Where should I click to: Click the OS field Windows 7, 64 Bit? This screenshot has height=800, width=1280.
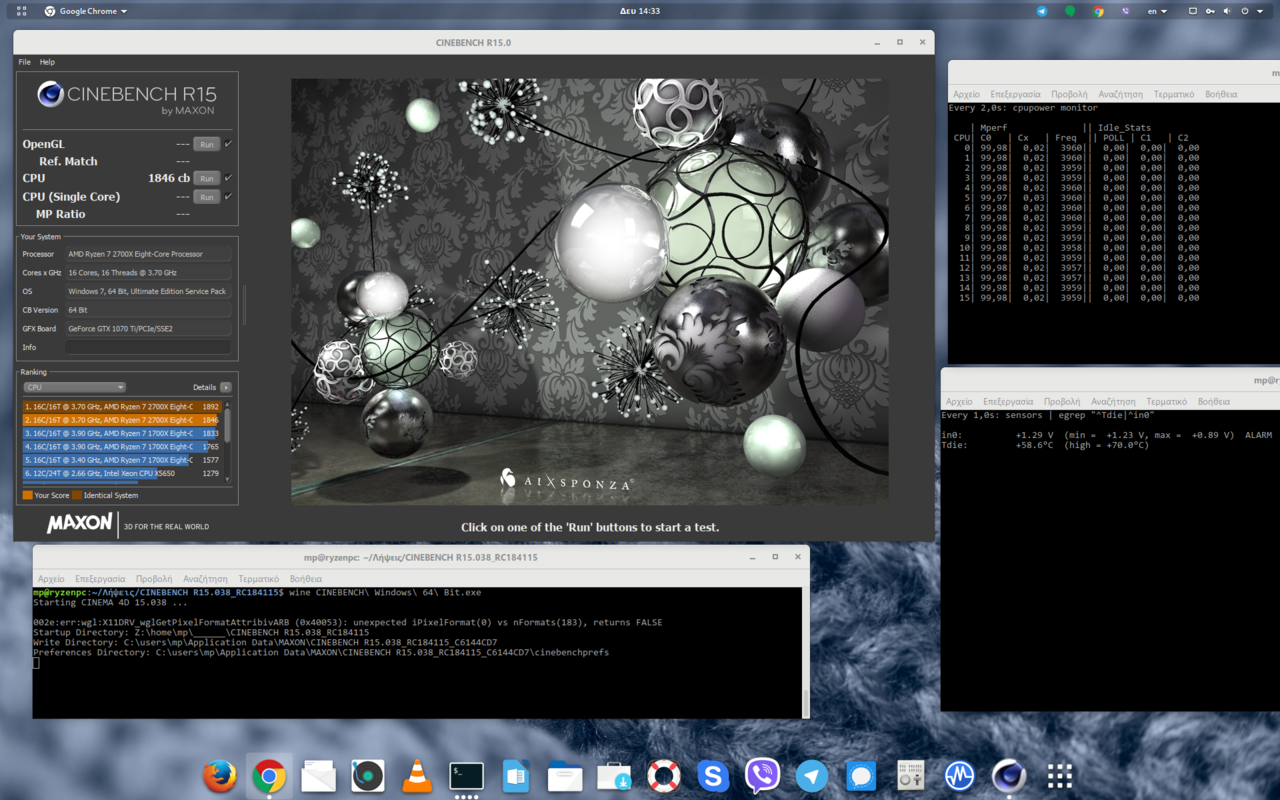point(148,291)
